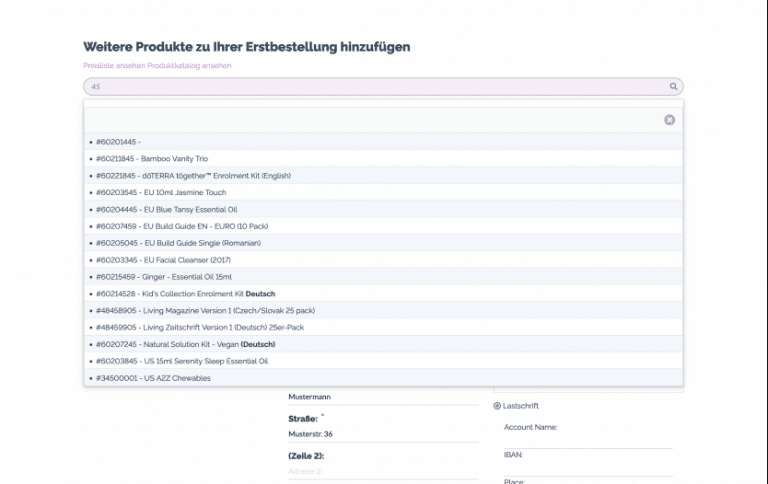Viewport: 768px width, 484px height.
Task: Click the product search input field
Action: (x=375, y=87)
